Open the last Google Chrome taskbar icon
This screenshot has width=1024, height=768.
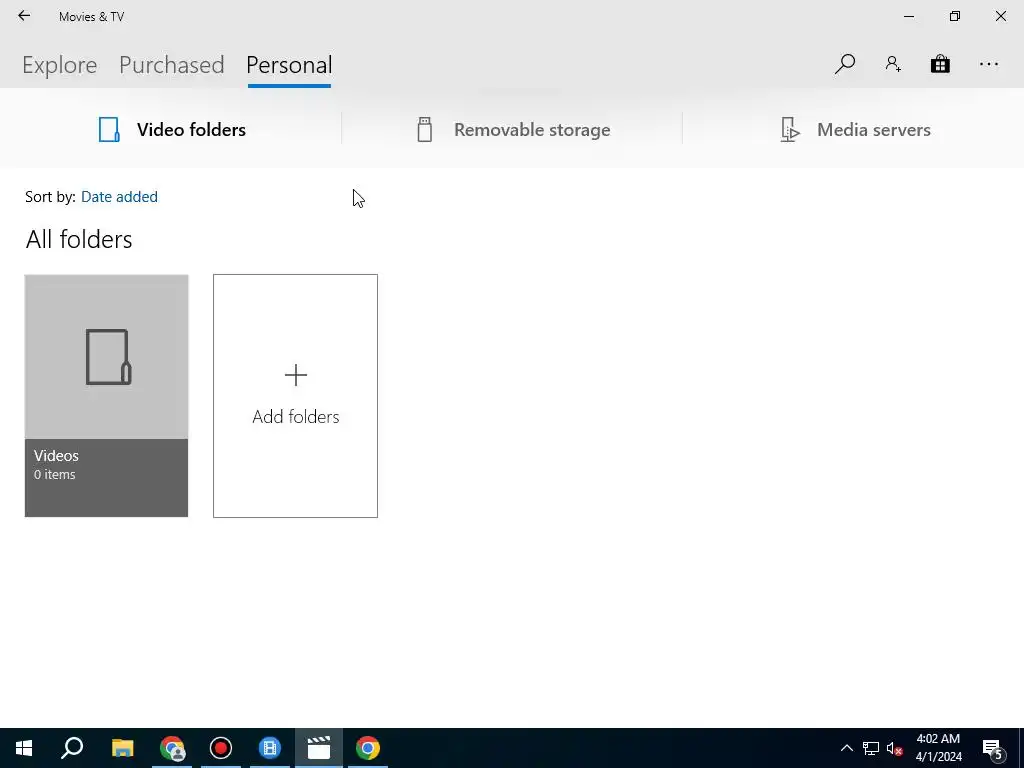[368, 748]
